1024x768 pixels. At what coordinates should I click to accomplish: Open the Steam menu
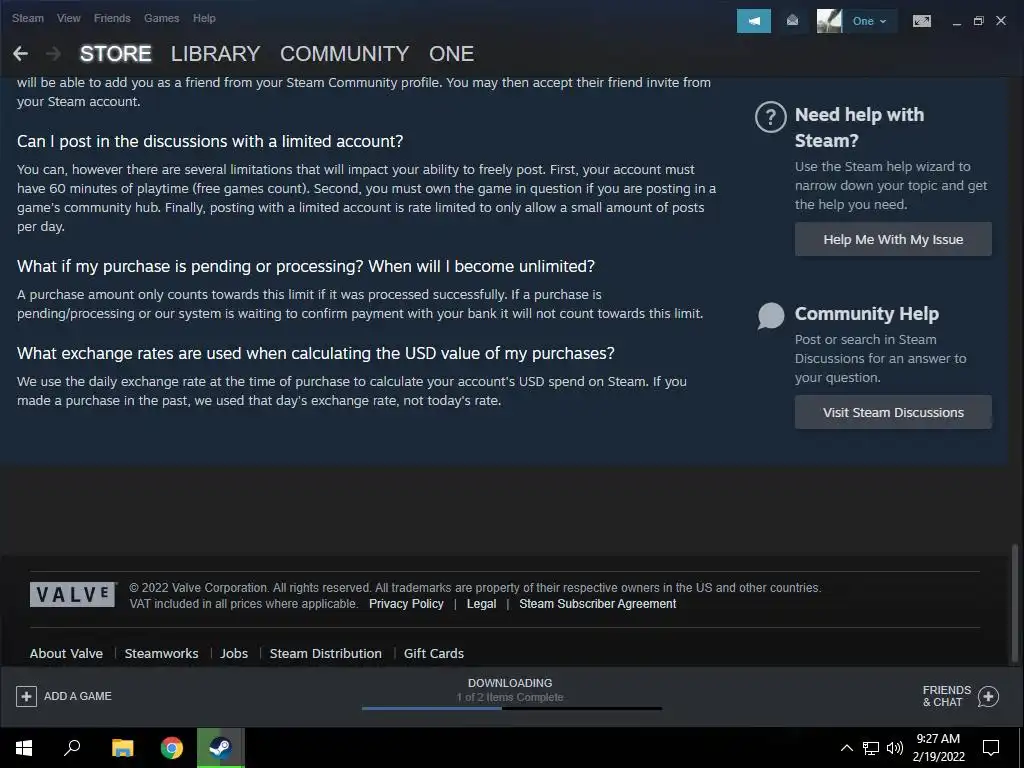click(28, 18)
